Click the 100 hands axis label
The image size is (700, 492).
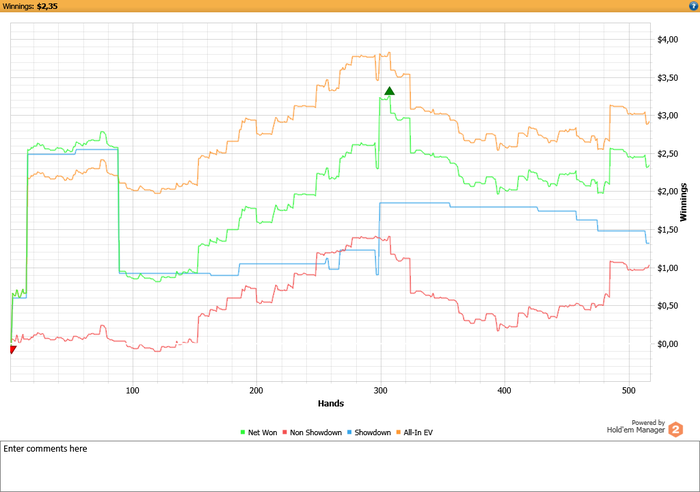pos(133,391)
